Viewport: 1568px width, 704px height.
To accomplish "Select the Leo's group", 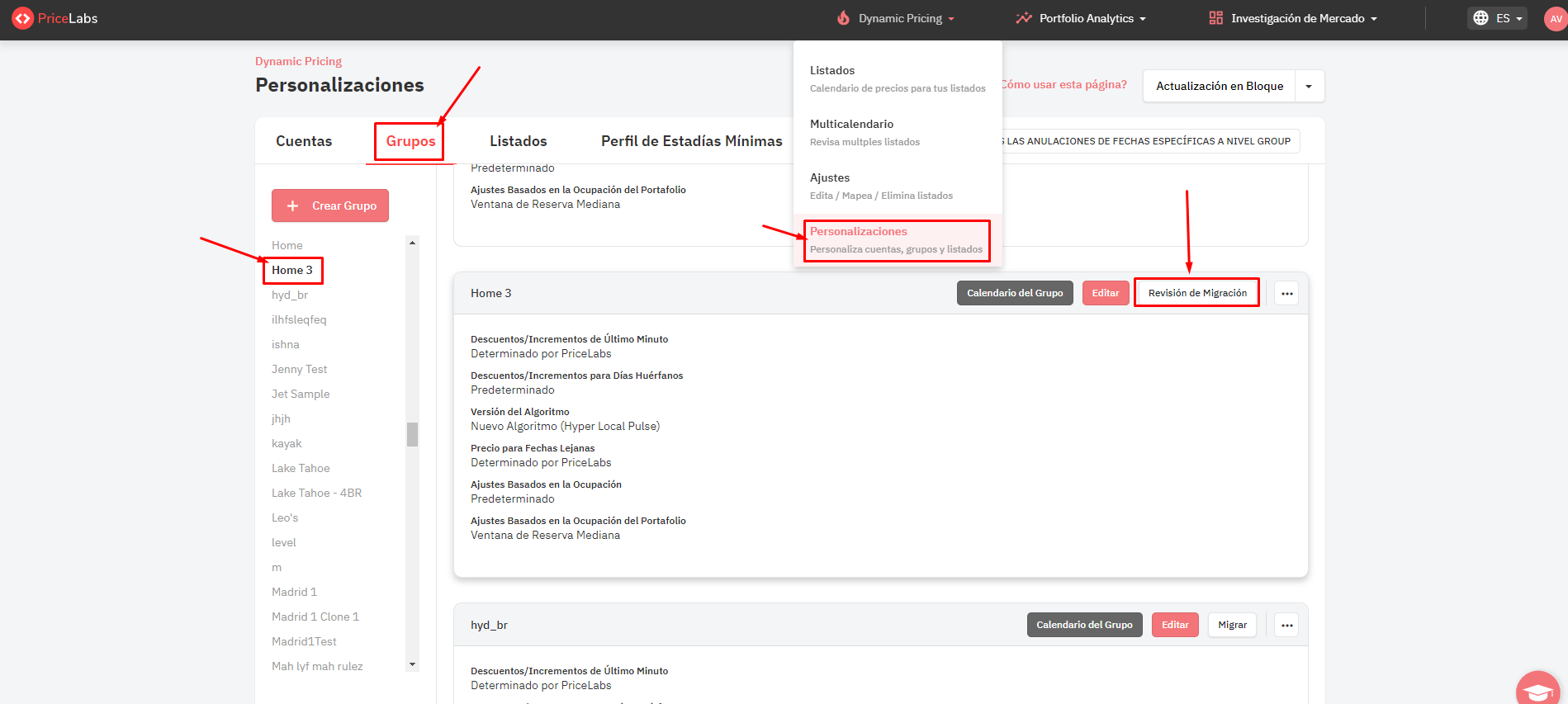I will click(x=285, y=517).
